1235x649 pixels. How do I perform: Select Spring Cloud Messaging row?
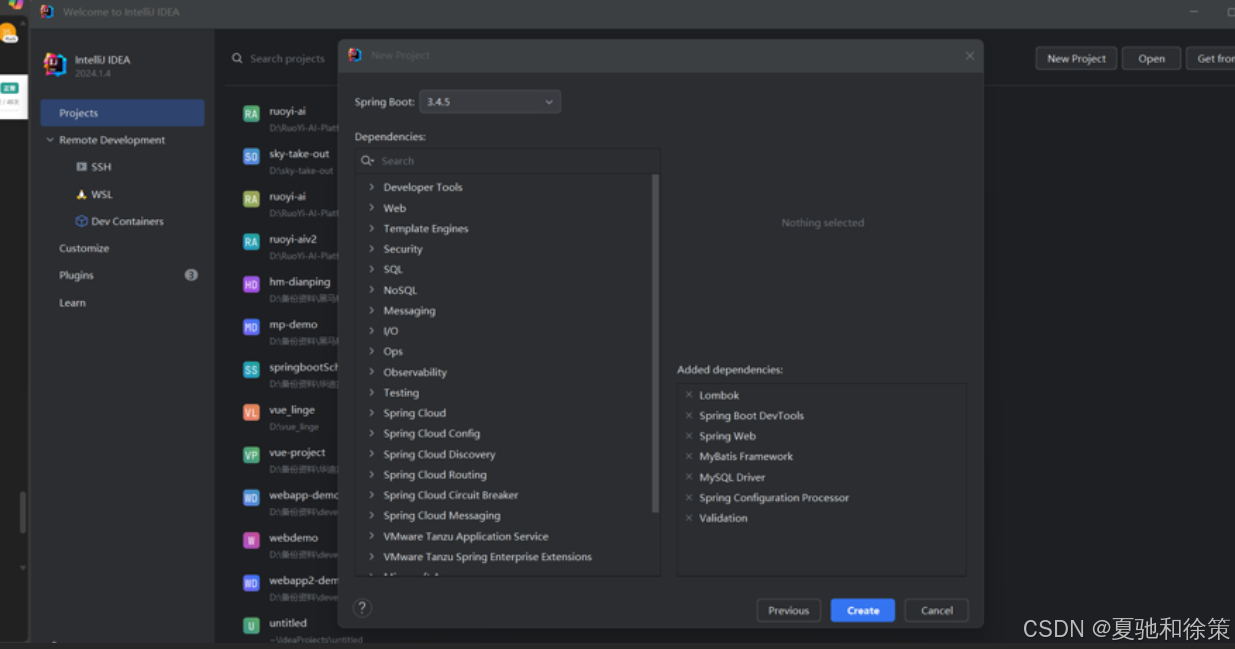[x=505, y=515]
